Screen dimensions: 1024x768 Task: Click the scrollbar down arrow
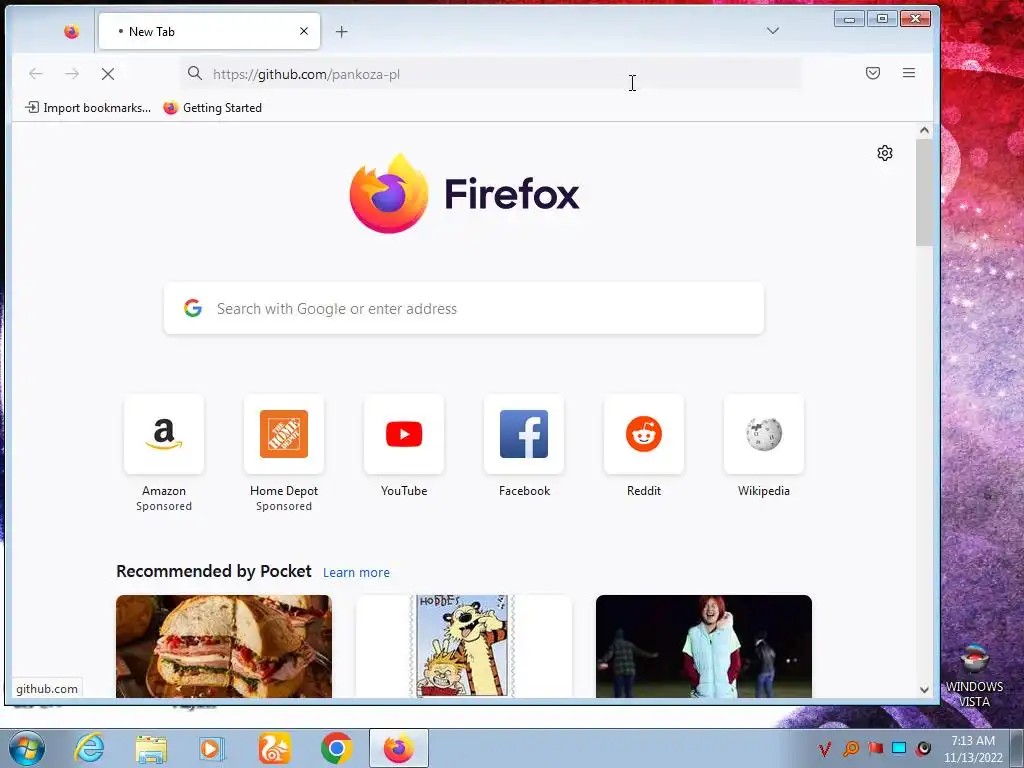point(924,690)
